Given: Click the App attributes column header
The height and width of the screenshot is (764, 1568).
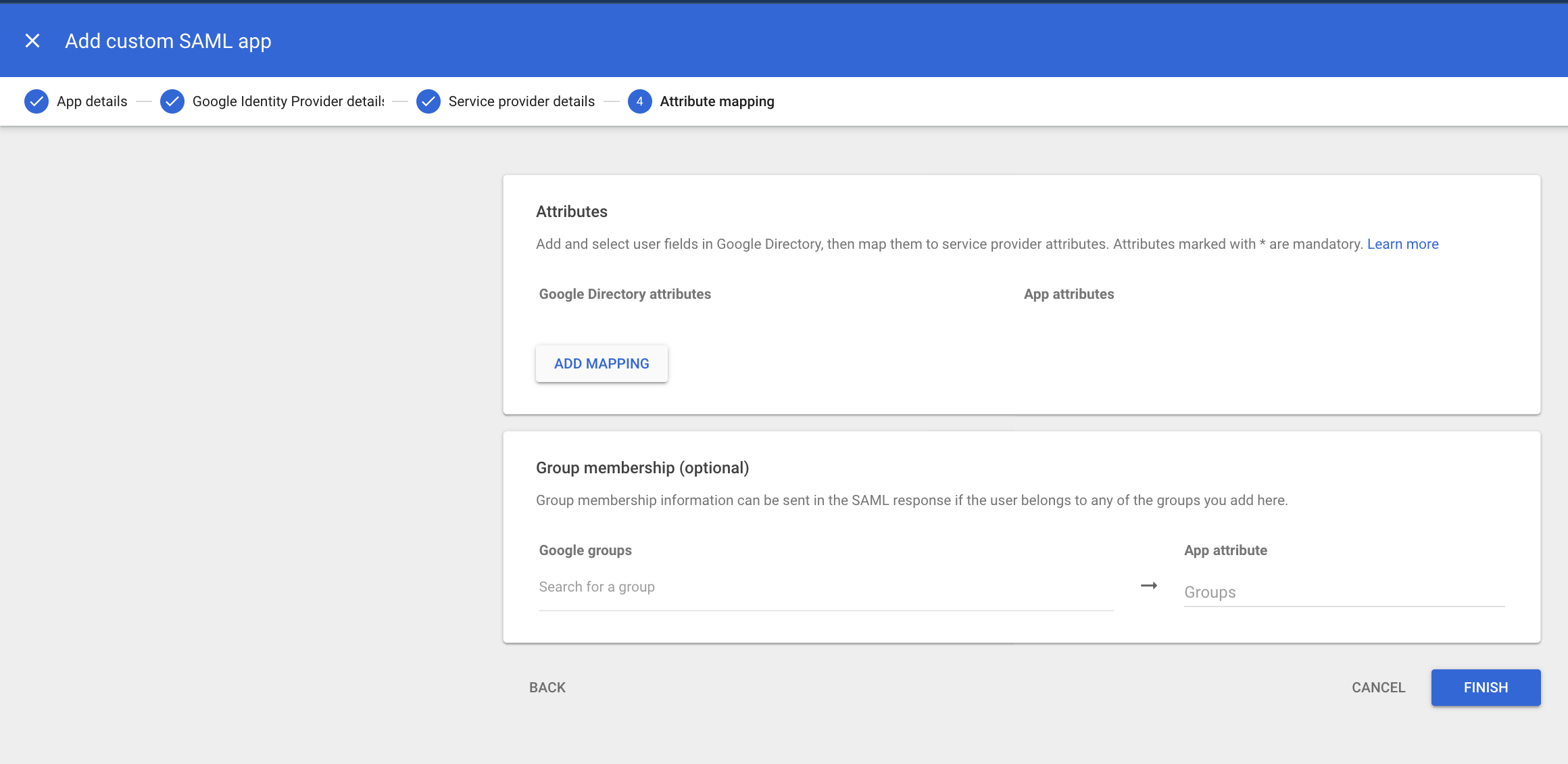Looking at the screenshot, I should (x=1069, y=293).
